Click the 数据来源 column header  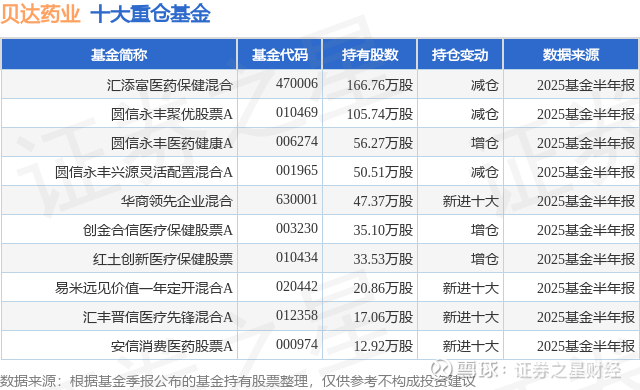[x=571, y=54]
